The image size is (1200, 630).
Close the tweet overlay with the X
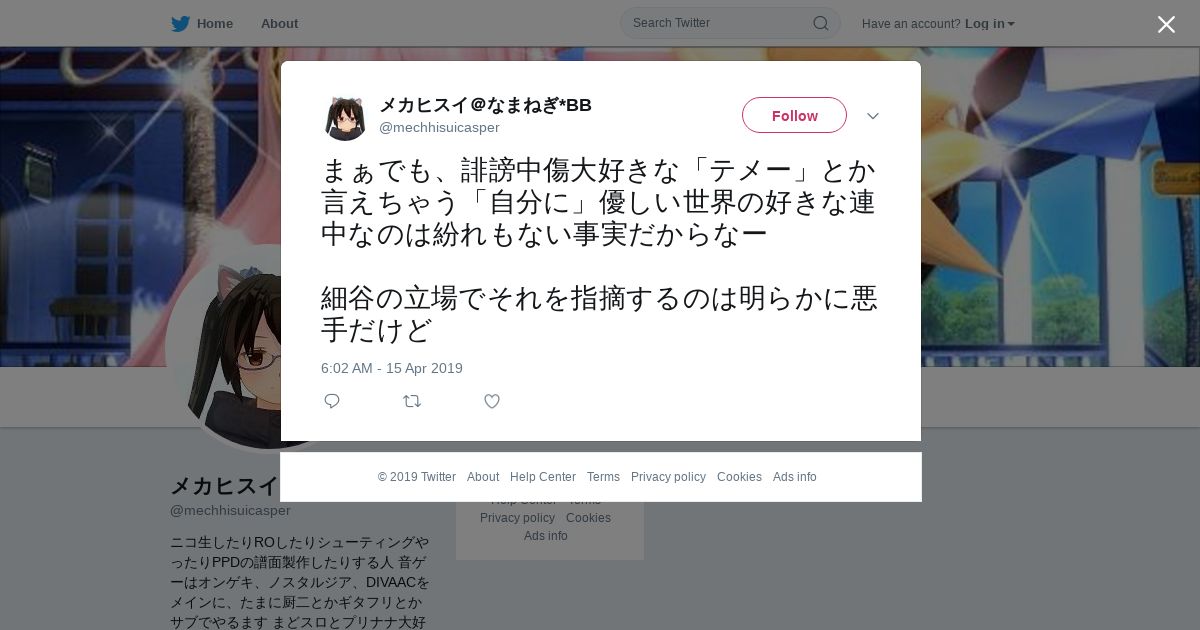click(1166, 24)
